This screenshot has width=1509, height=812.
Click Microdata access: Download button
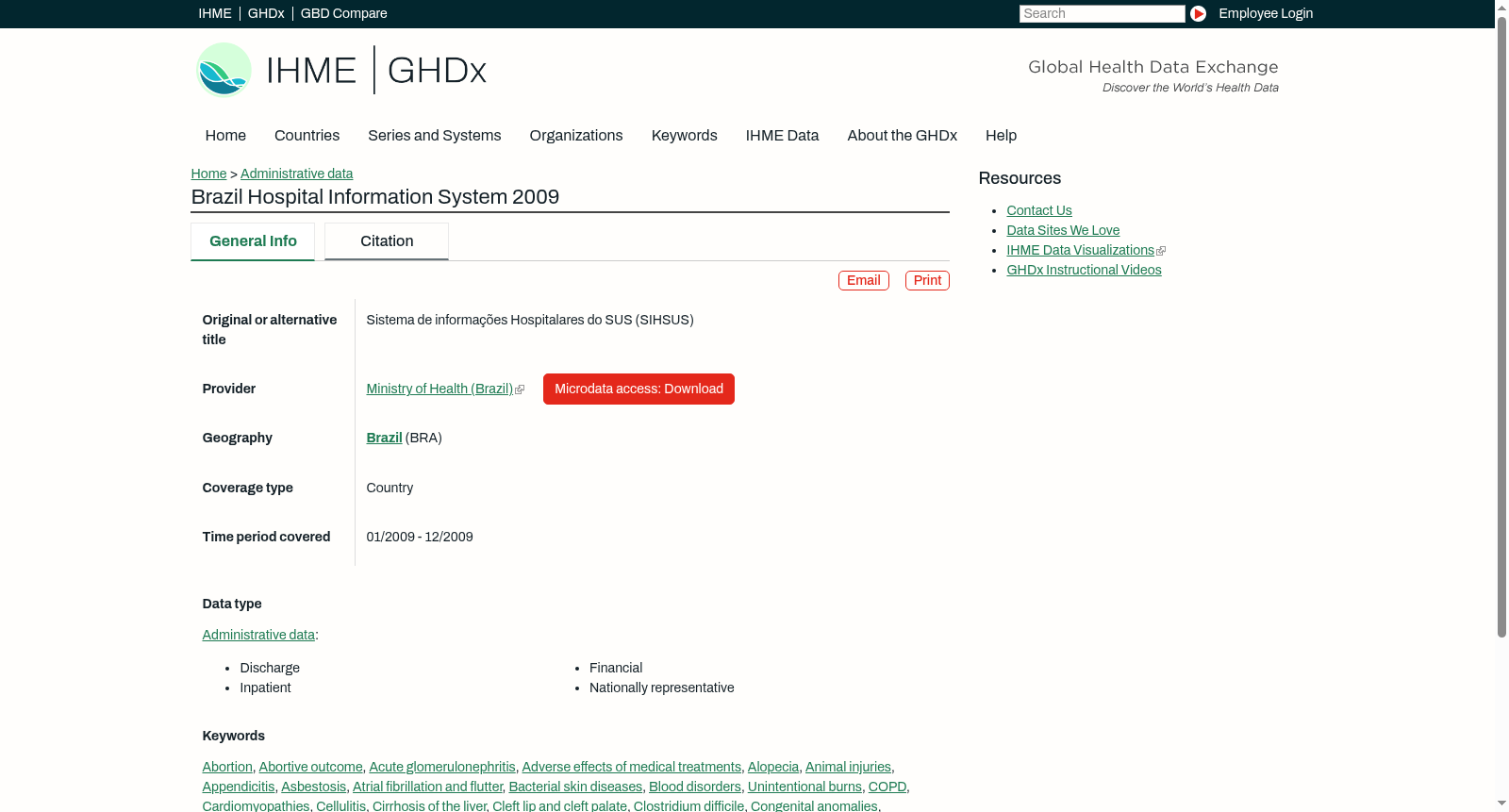pos(638,389)
